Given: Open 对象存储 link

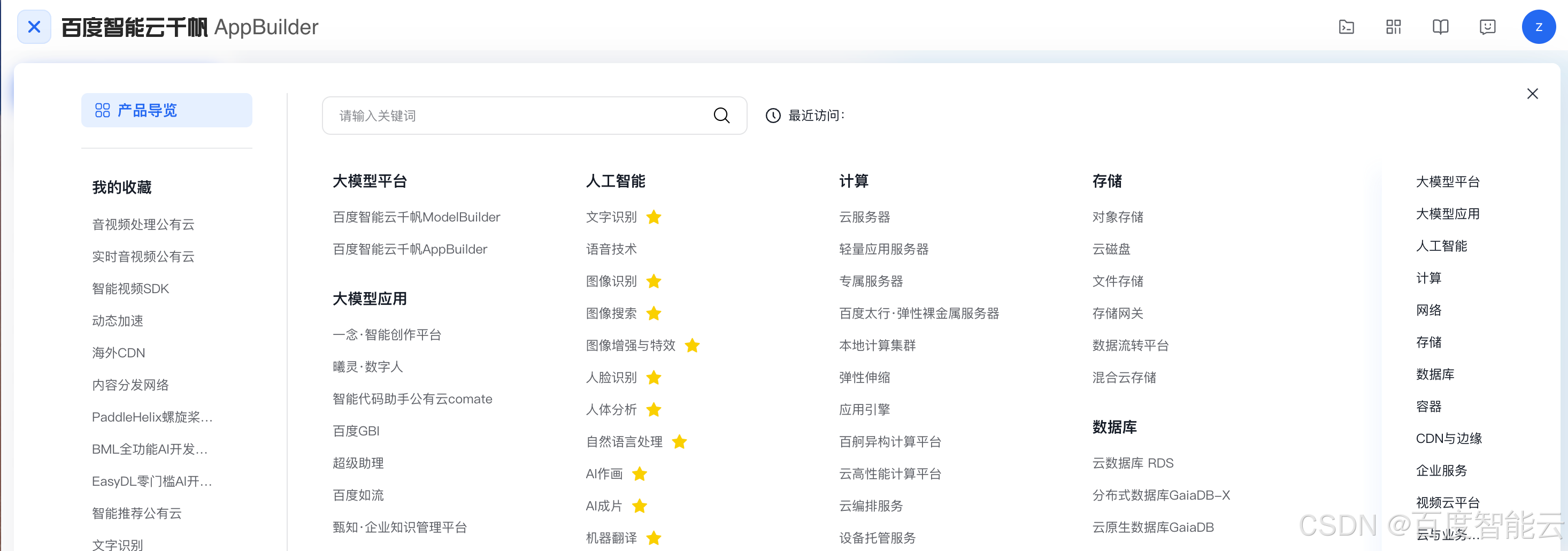Looking at the screenshot, I should click(1118, 217).
